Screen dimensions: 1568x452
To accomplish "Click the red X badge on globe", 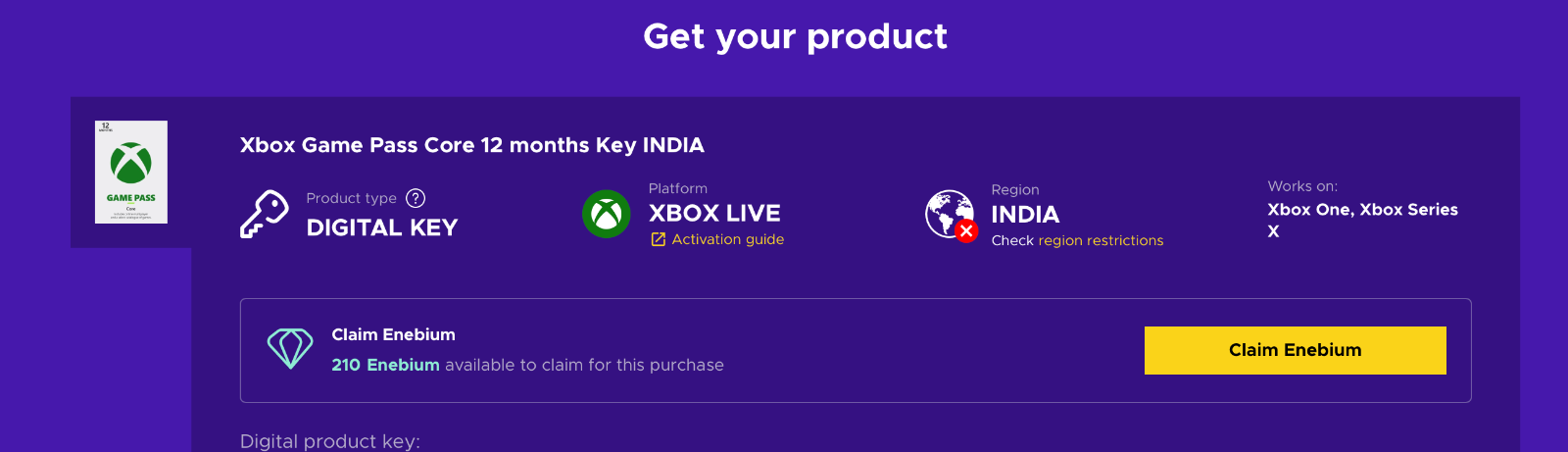I will (966, 231).
